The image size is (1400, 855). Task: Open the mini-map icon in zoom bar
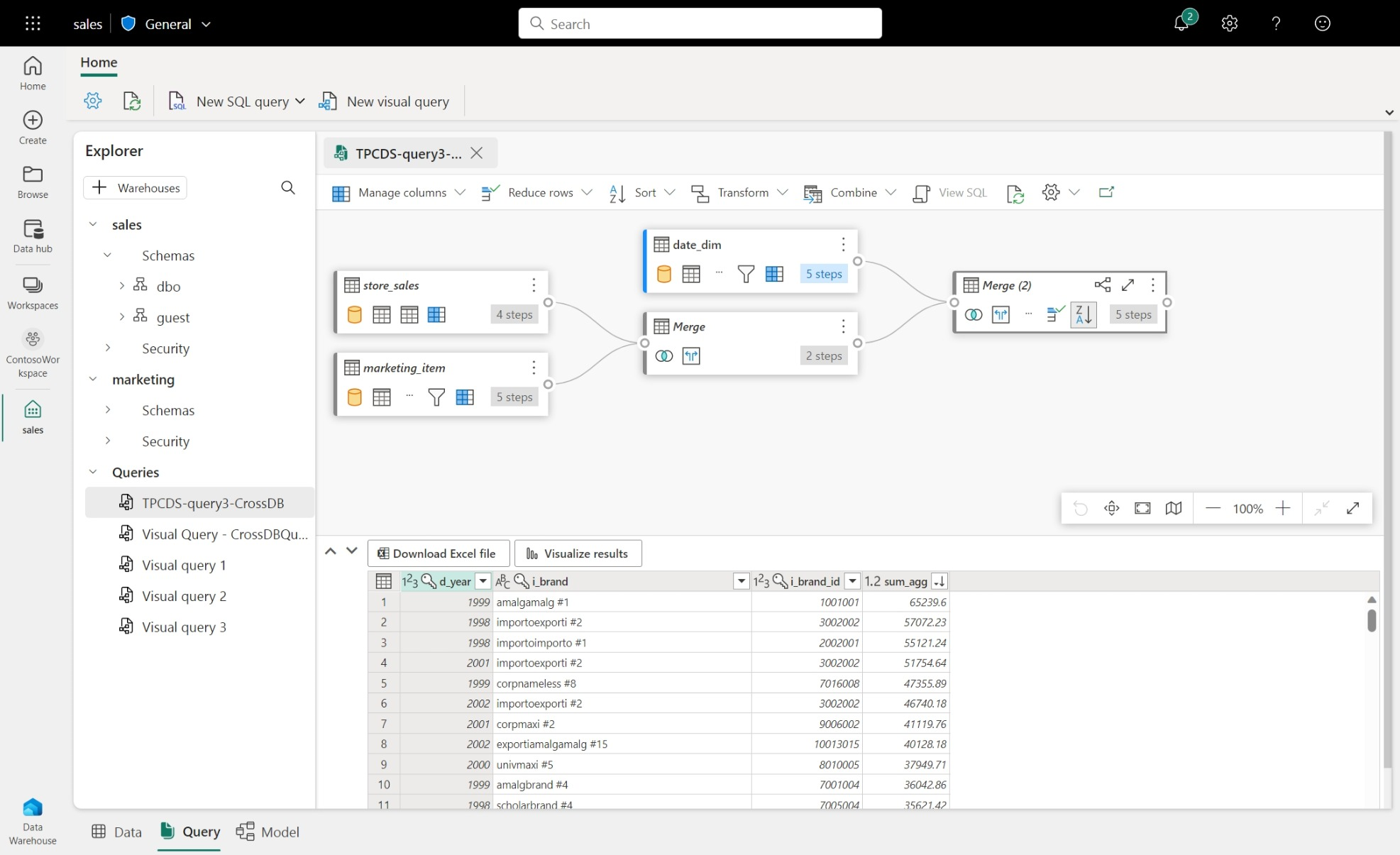(x=1174, y=508)
